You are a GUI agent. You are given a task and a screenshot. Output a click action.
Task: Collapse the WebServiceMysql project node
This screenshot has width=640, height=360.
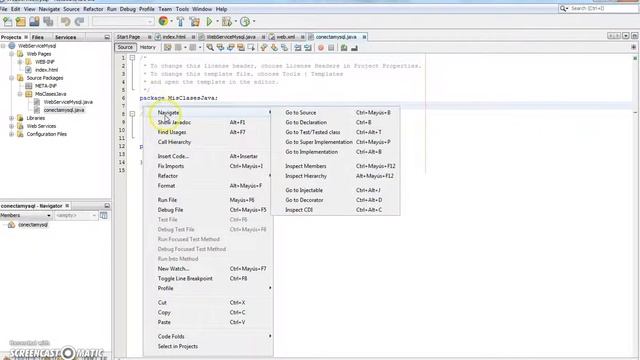pos(3,46)
